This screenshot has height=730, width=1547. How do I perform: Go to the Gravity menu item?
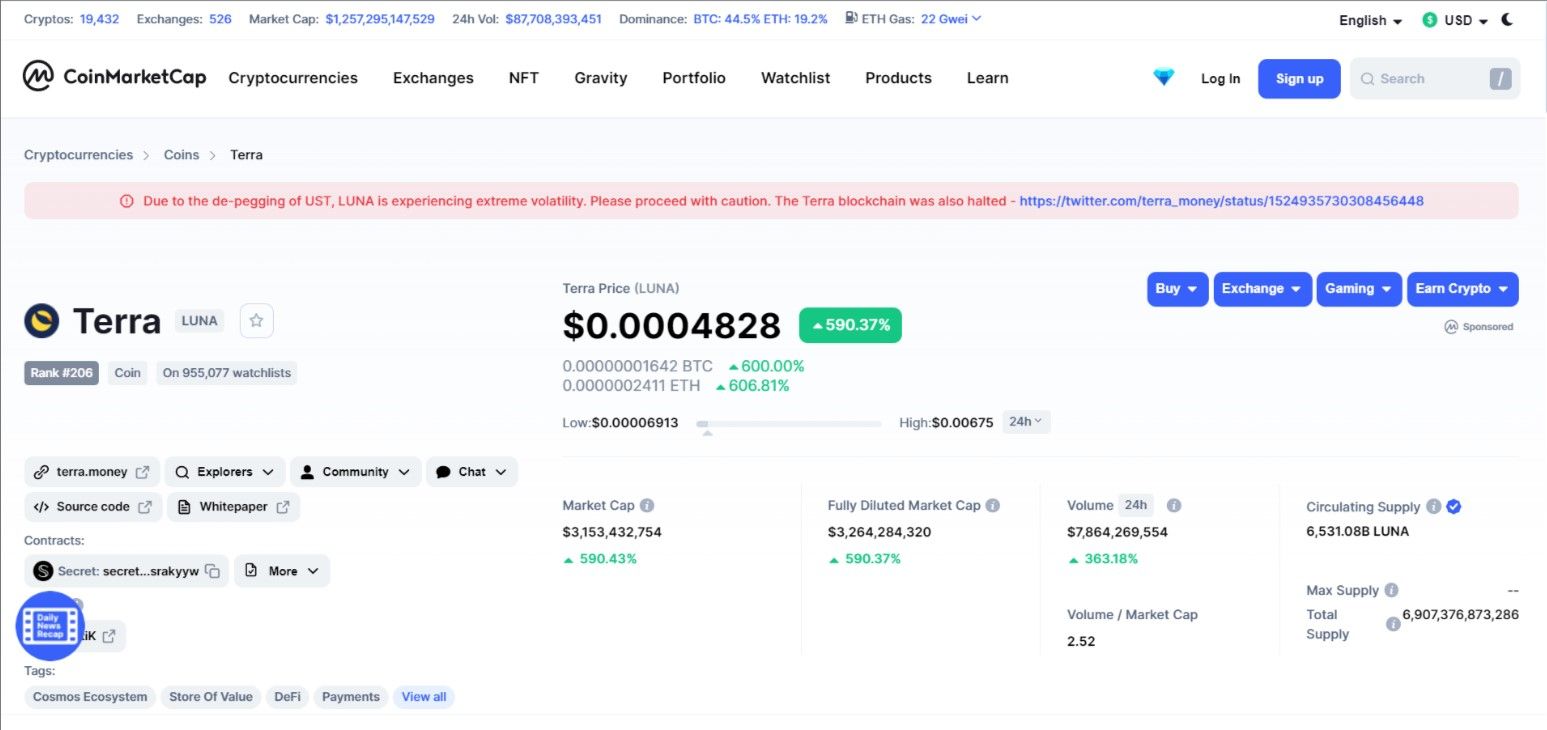(x=601, y=78)
